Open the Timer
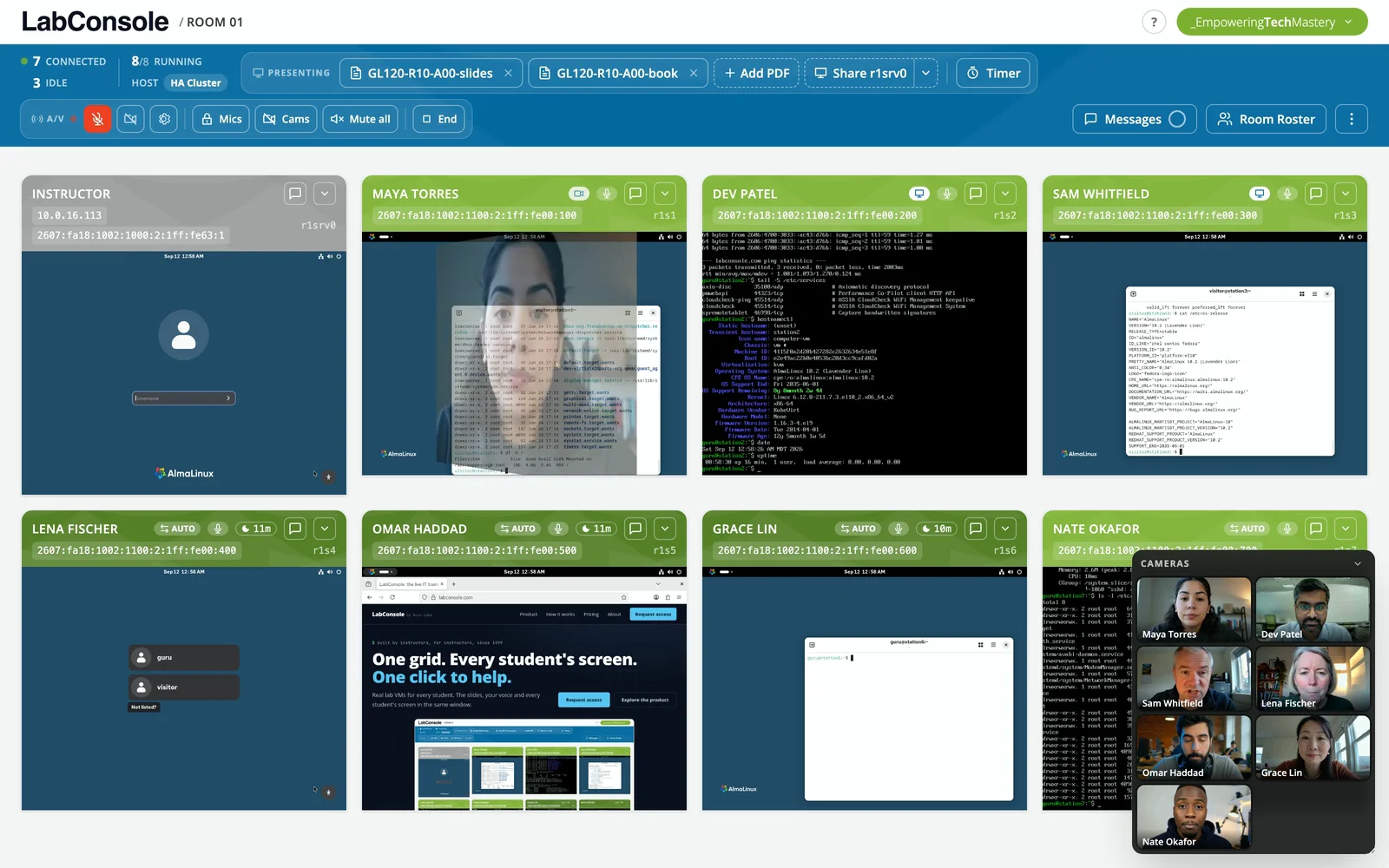The image size is (1389, 868). coord(993,73)
